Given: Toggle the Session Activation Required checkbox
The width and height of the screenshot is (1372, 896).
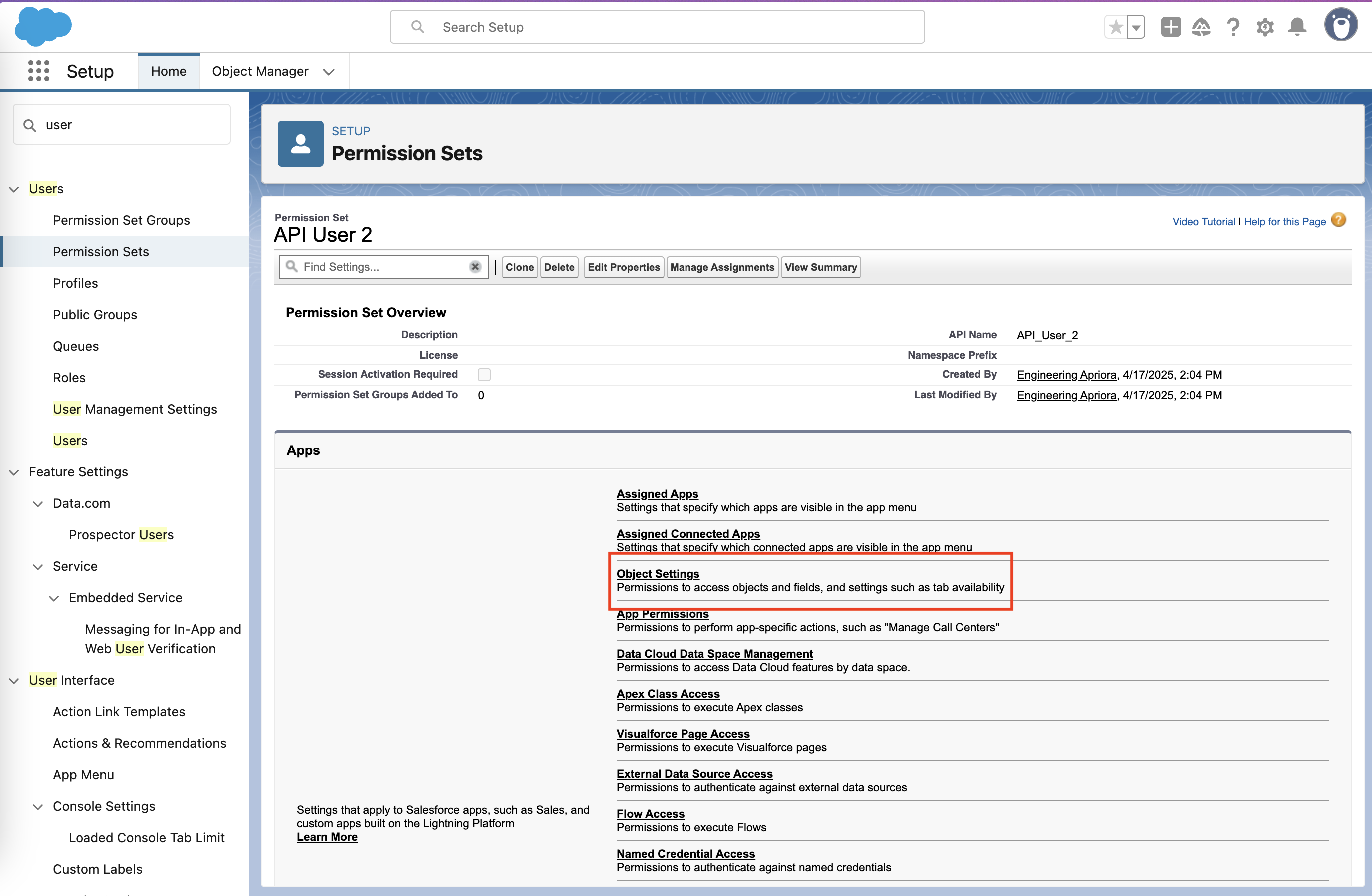Looking at the screenshot, I should pos(484,375).
